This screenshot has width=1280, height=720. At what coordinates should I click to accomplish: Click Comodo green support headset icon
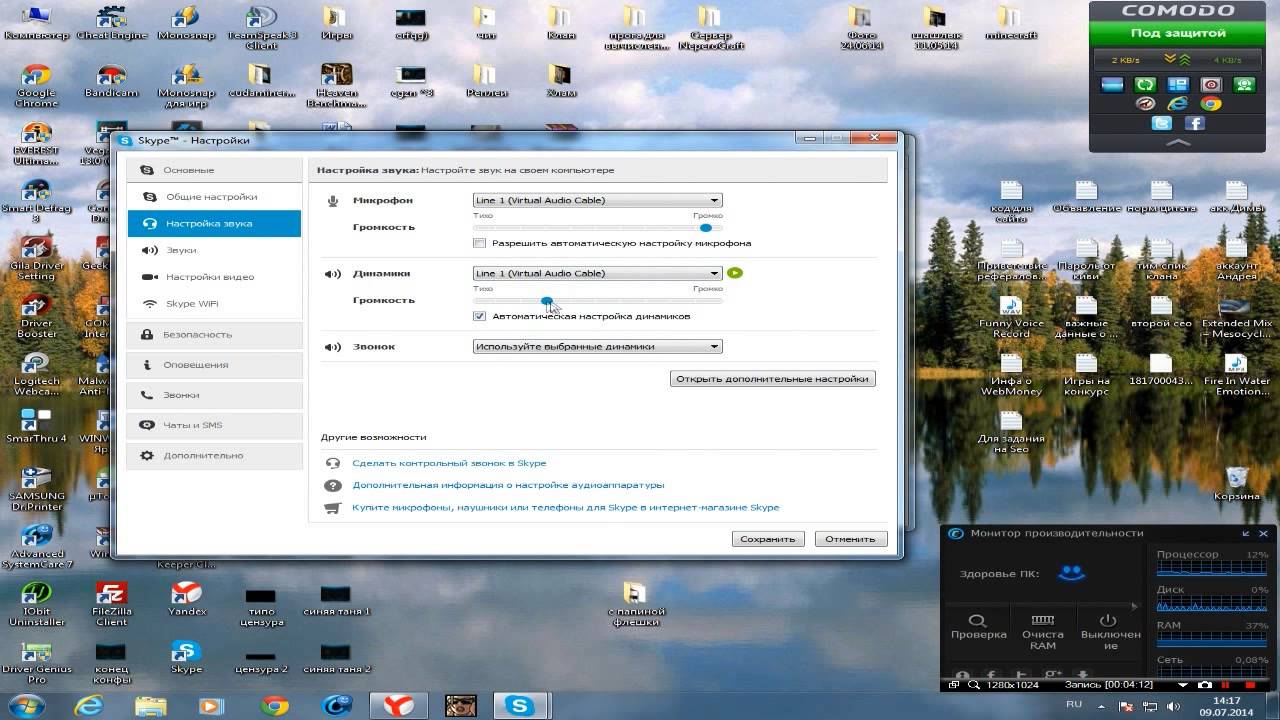pyautogui.click(x=1244, y=86)
